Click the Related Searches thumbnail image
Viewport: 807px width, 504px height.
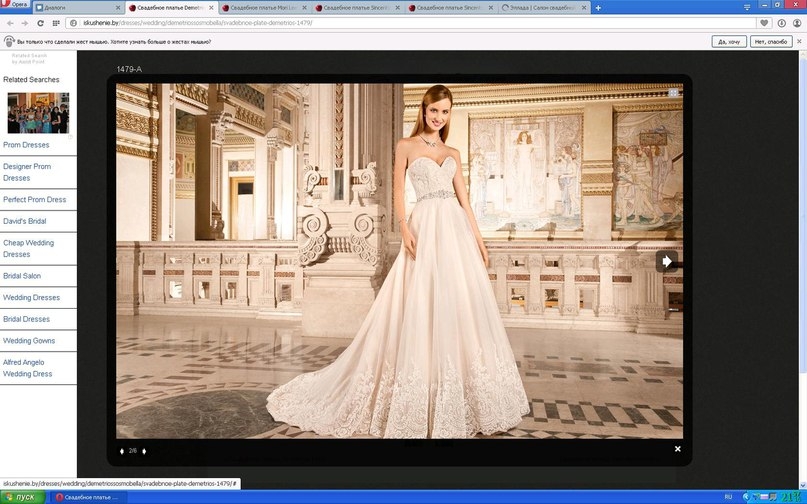38,113
